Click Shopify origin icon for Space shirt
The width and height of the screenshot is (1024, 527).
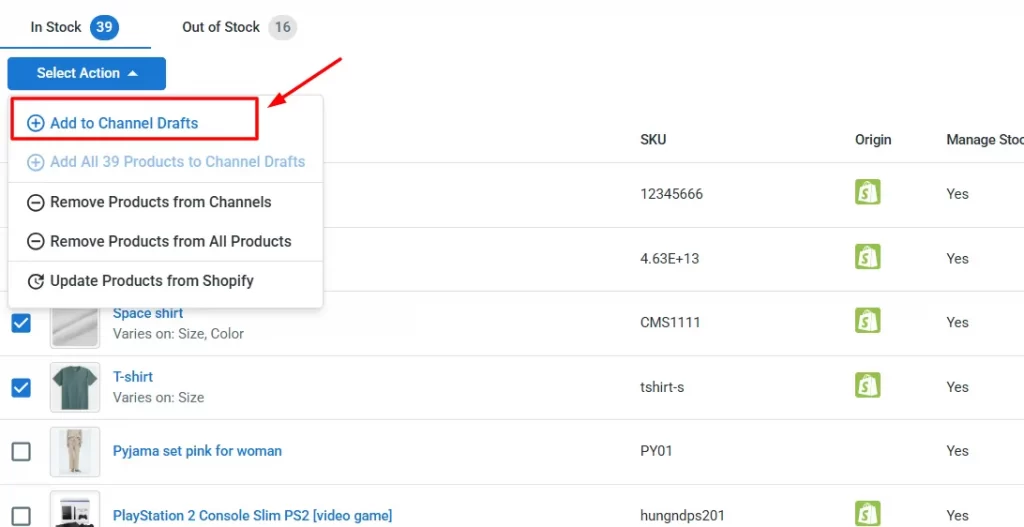[867, 321]
